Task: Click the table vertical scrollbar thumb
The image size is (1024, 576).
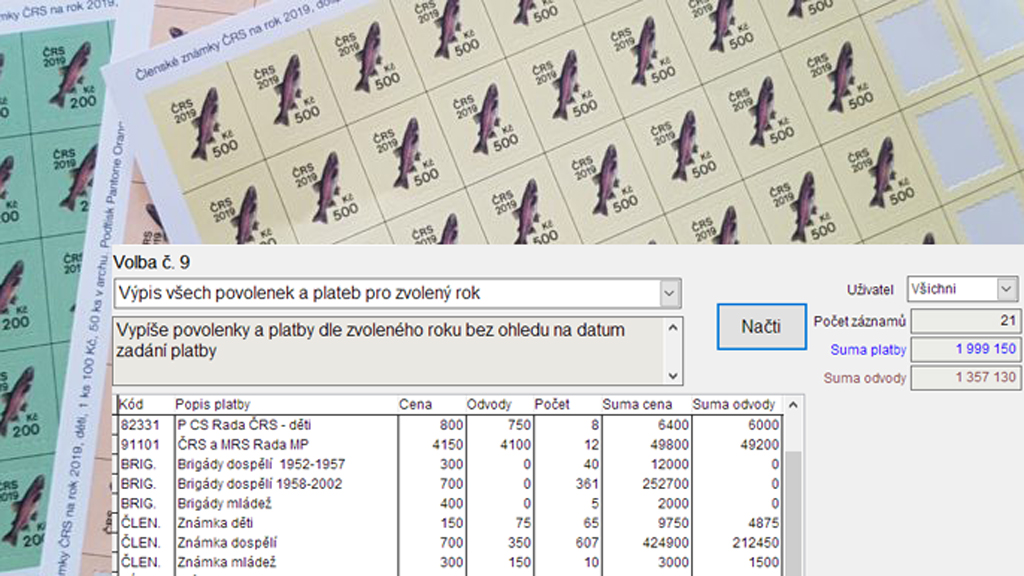Action: pos(793,513)
